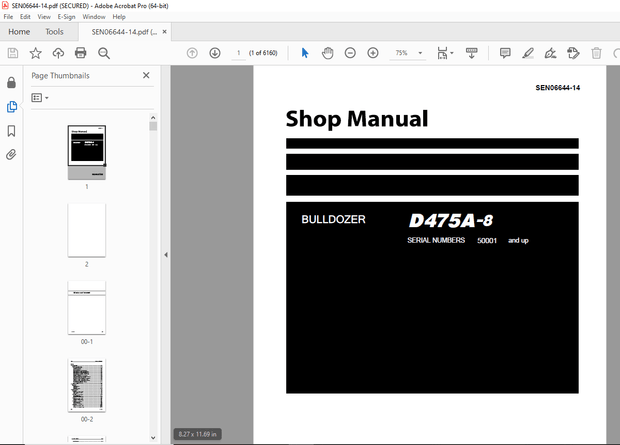Close the Page Thumbnails panel
The image size is (620, 445).
point(146,75)
